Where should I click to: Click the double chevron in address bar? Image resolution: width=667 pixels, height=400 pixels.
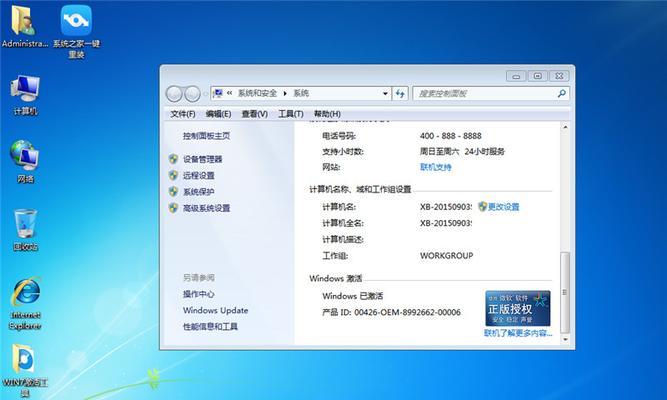pyautogui.click(x=229, y=93)
